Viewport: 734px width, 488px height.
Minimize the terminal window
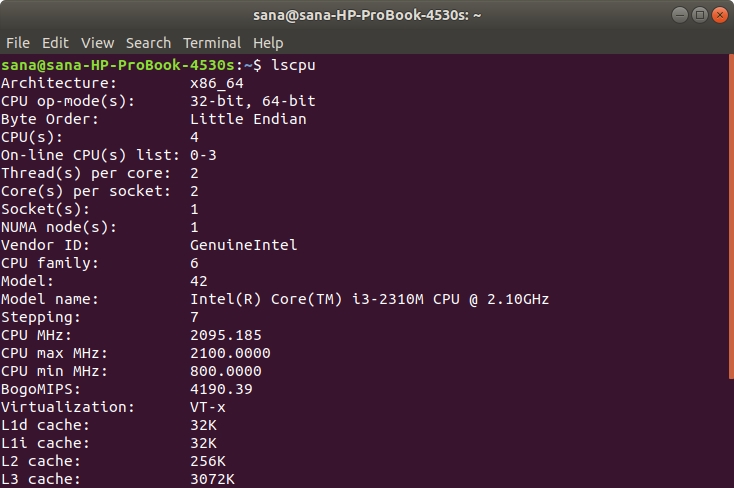pos(681,15)
